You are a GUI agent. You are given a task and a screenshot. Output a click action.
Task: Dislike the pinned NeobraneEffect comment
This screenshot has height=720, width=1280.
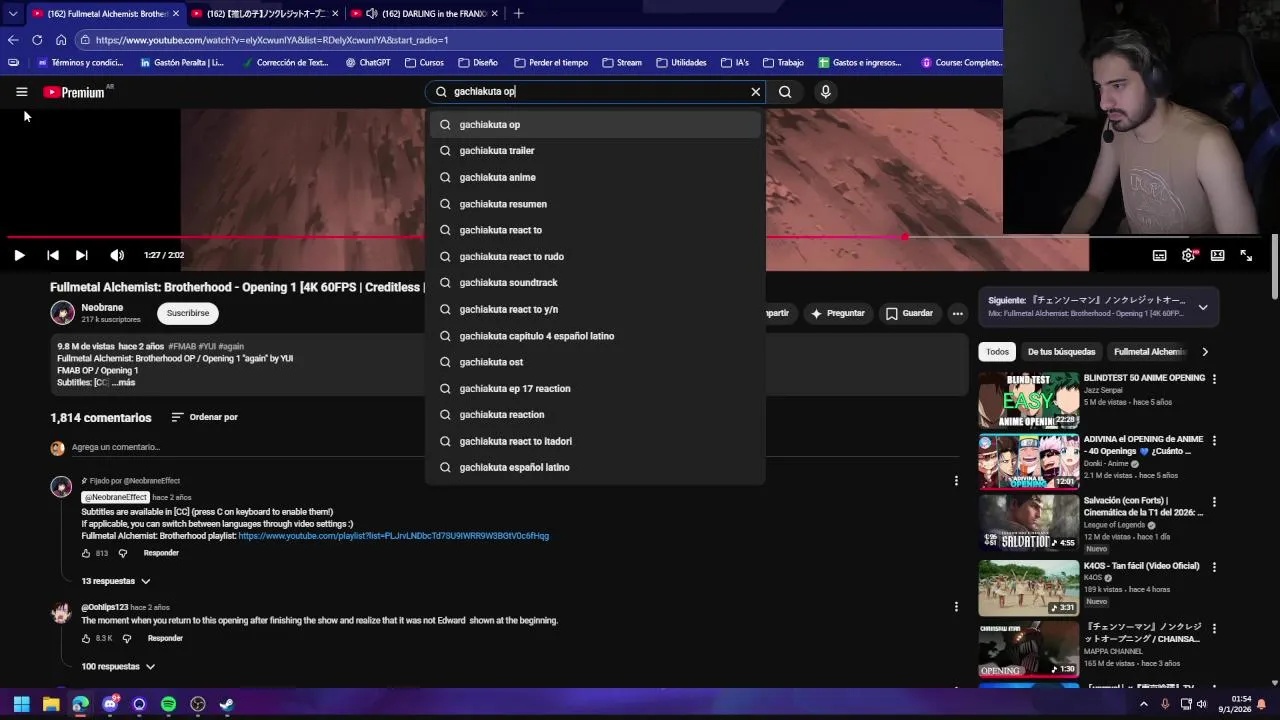tap(123, 553)
